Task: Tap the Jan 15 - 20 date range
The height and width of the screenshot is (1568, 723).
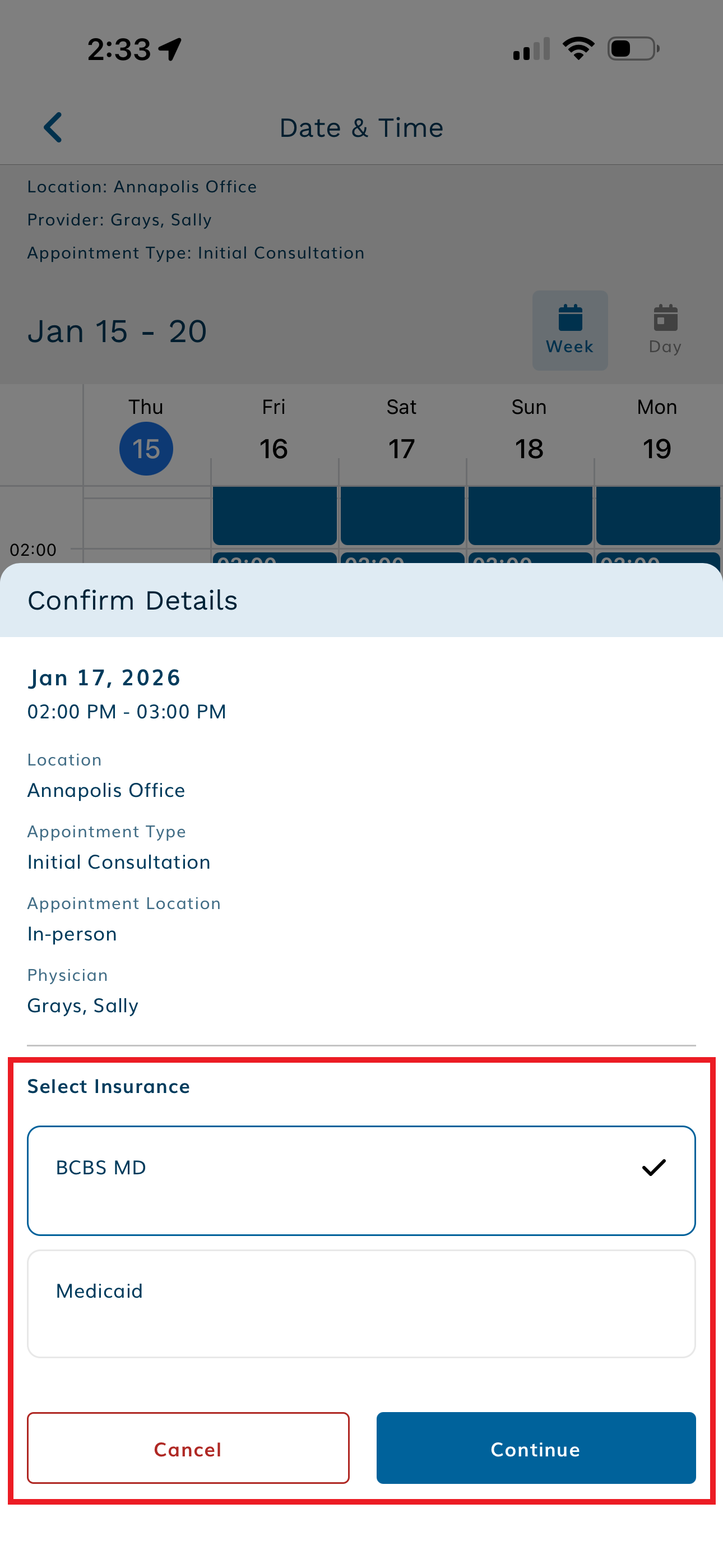Action: click(118, 332)
